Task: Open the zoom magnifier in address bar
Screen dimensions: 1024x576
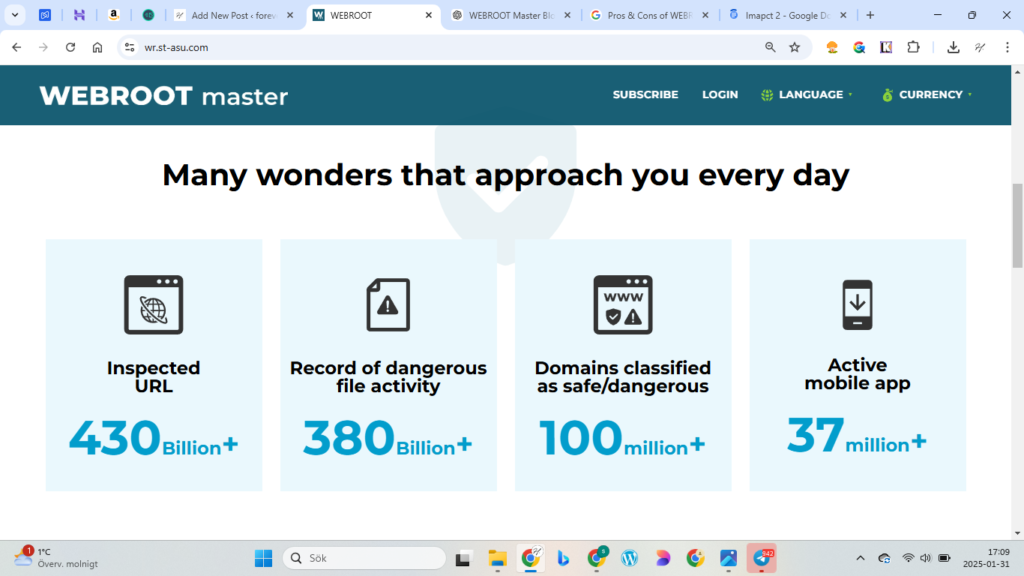Action: coord(770,47)
